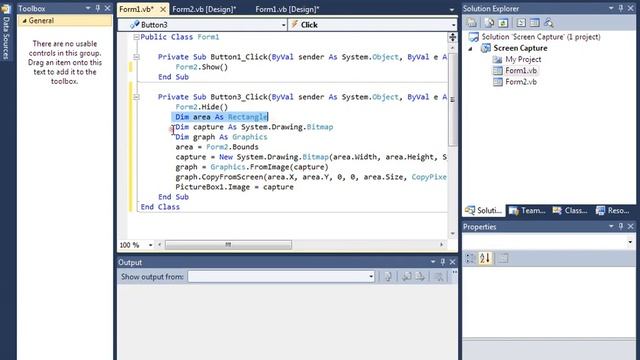Collapse the Button1_Click sub outline
This screenshot has height=360, width=640.
[x=136, y=57]
